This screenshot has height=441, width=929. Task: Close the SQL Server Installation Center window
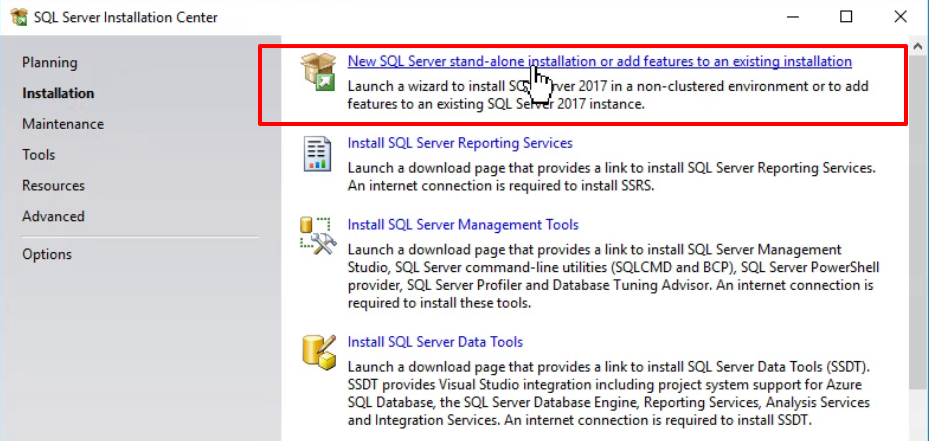[900, 17]
